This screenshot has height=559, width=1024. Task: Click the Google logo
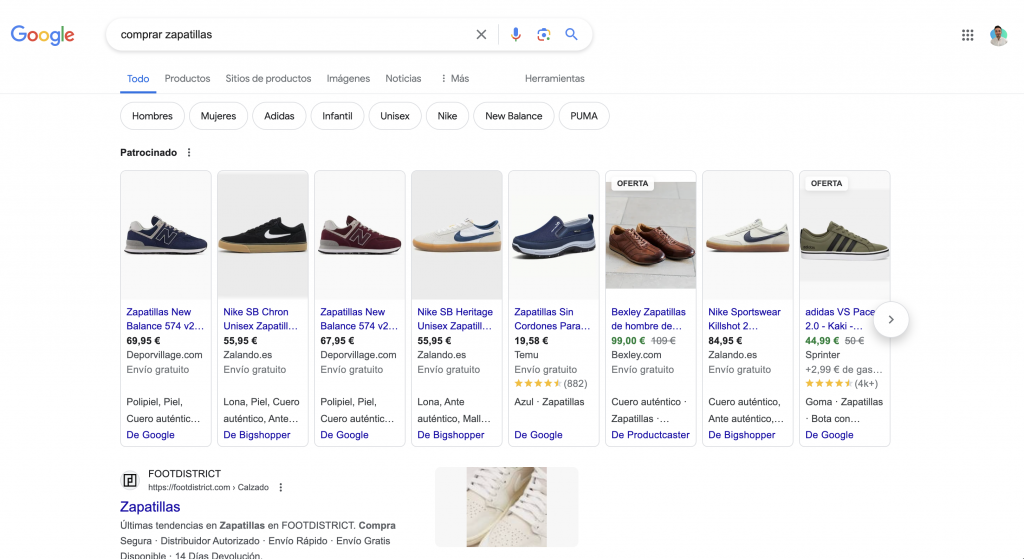(43, 35)
